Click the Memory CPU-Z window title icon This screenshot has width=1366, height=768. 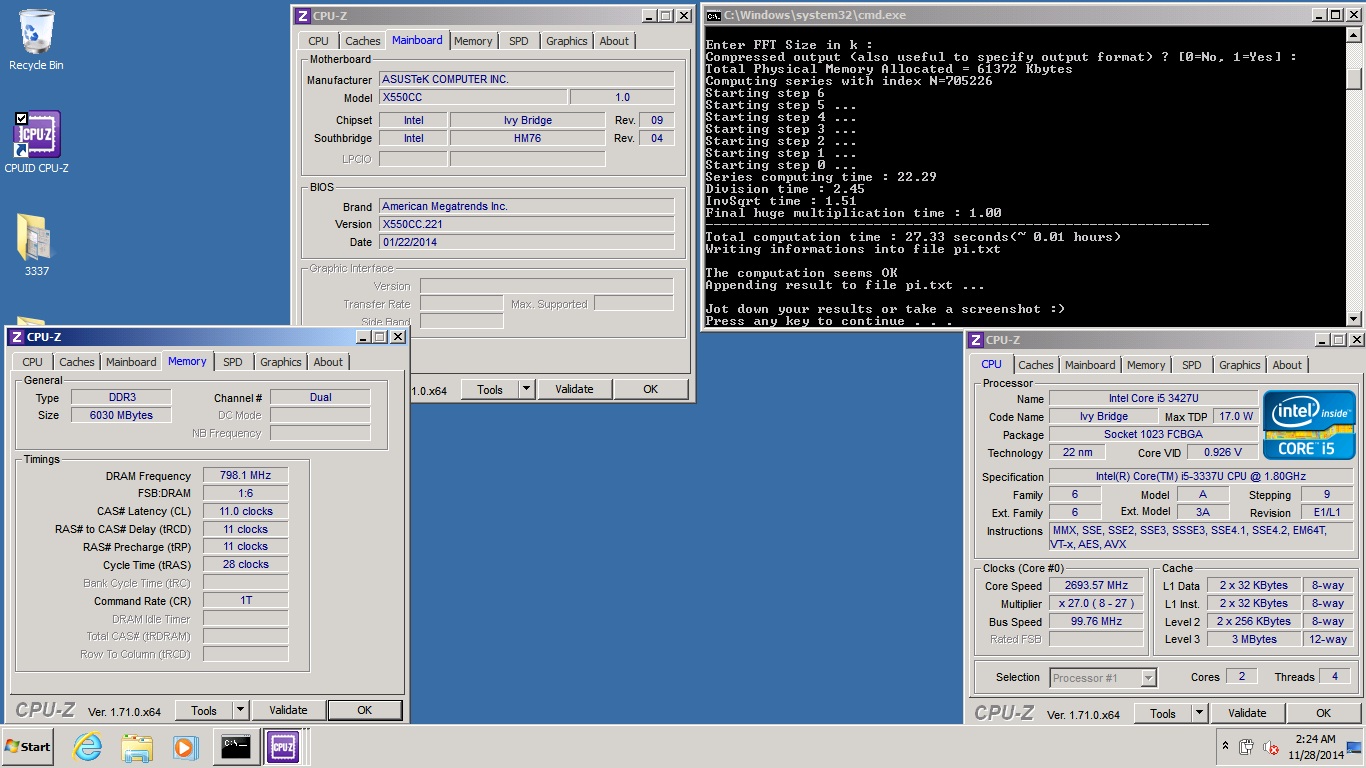[17, 337]
